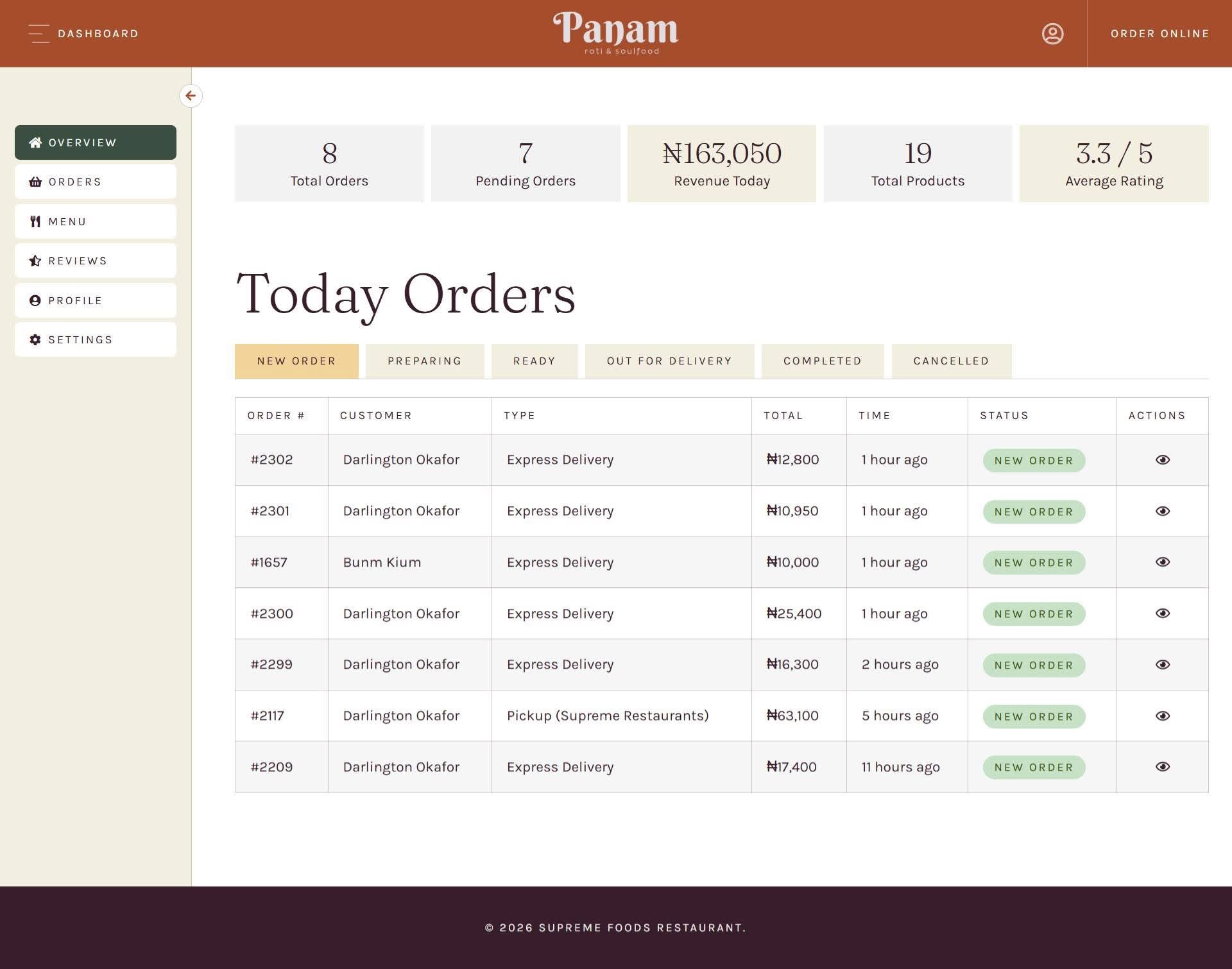Image resolution: width=1232 pixels, height=969 pixels.
Task: Click order number #2300
Action: [272, 613]
